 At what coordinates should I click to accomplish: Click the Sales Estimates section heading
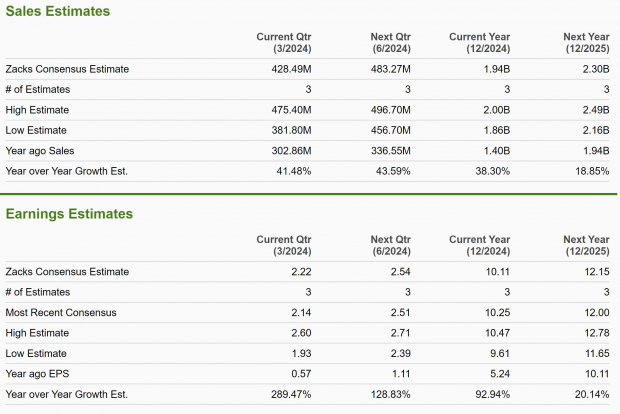click(58, 11)
